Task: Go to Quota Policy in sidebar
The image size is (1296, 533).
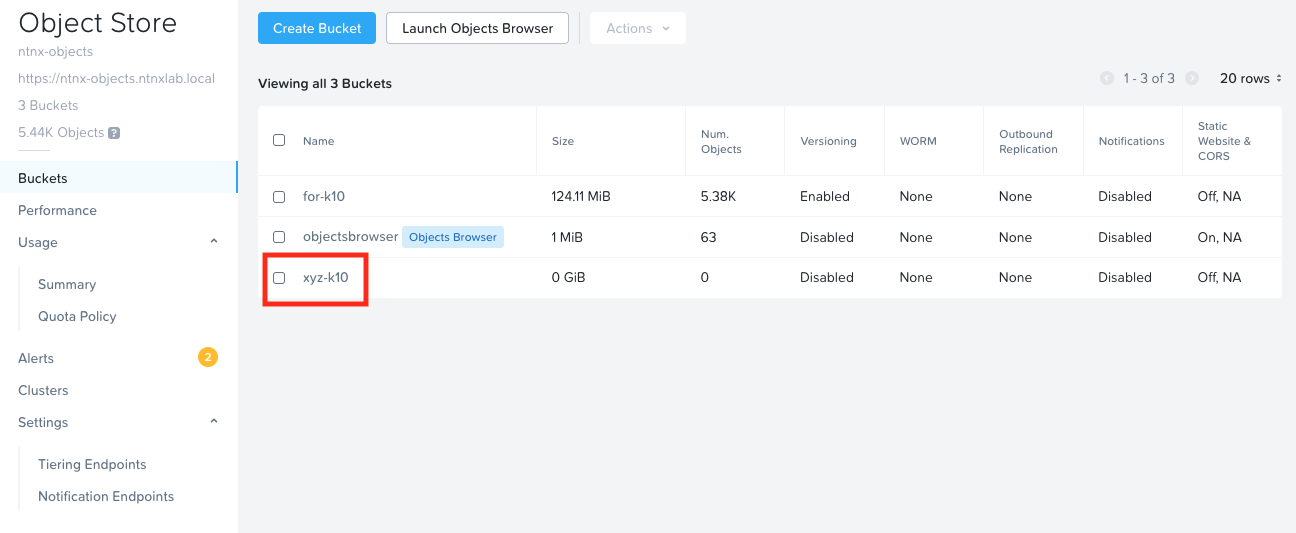Action: (x=77, y=316)
